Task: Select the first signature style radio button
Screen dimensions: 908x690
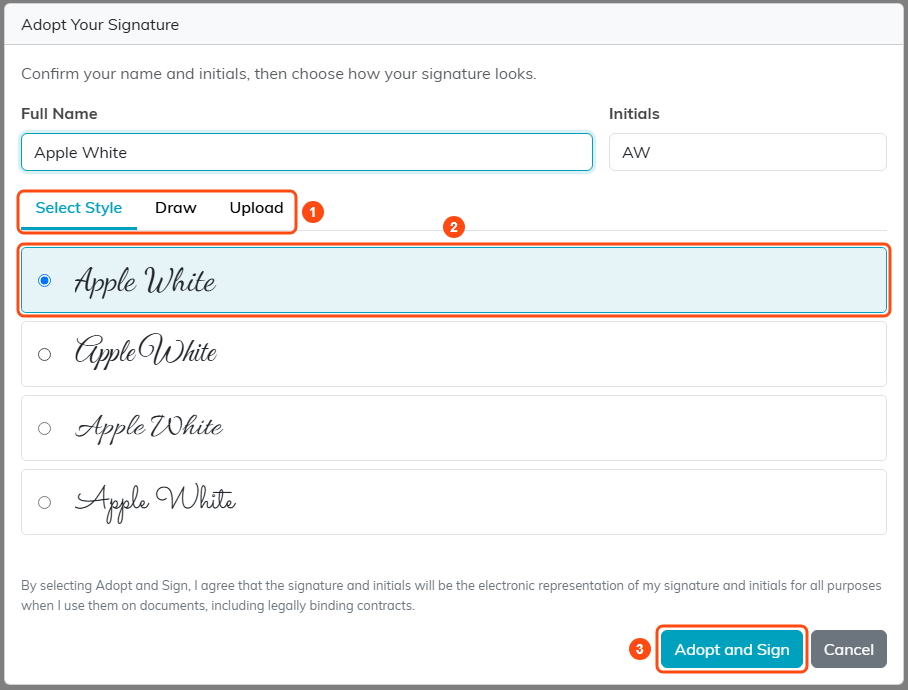Action: [45, 281]
